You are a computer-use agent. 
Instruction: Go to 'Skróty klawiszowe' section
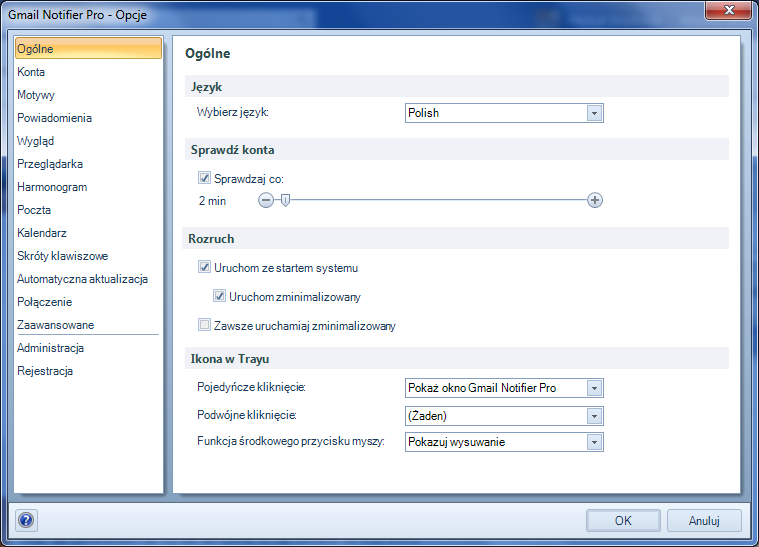pos(62,256)
